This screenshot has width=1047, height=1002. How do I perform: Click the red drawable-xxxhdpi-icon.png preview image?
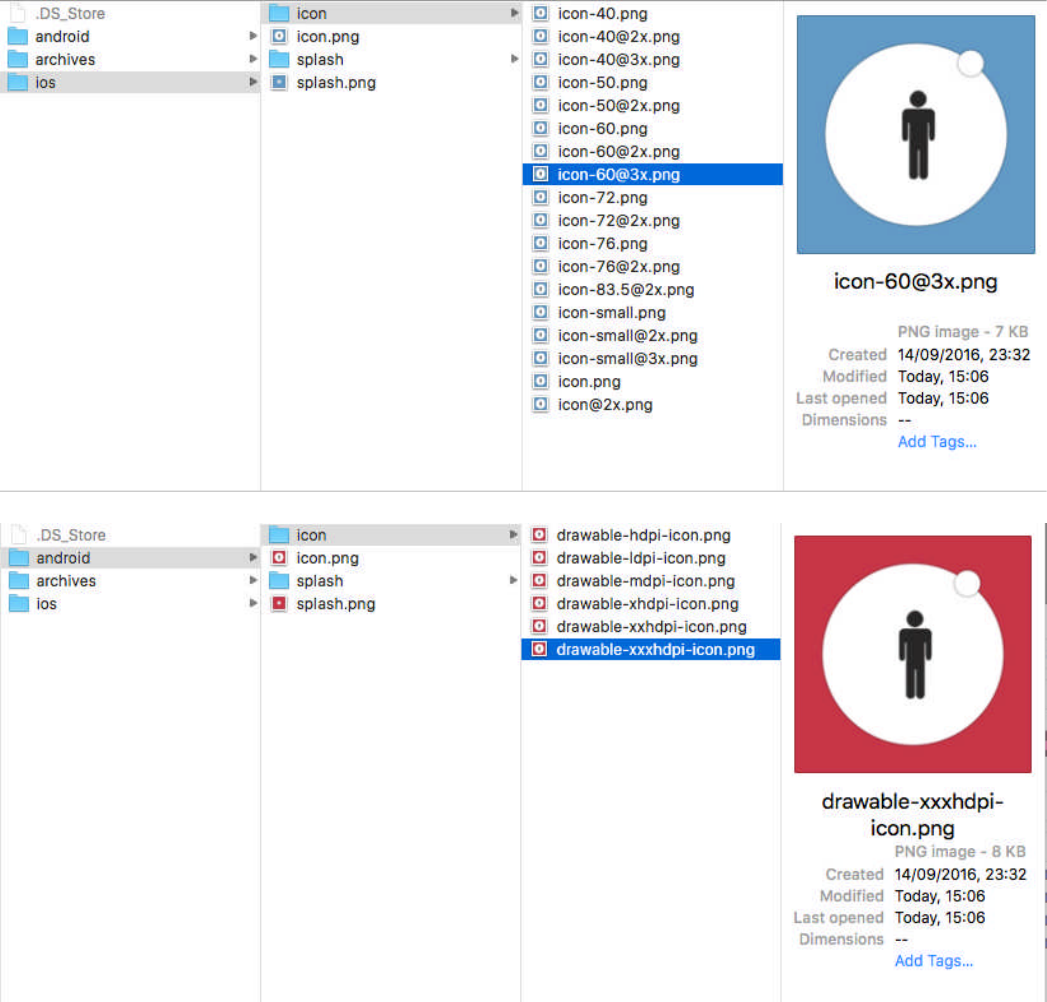click(x=913, y=654)
